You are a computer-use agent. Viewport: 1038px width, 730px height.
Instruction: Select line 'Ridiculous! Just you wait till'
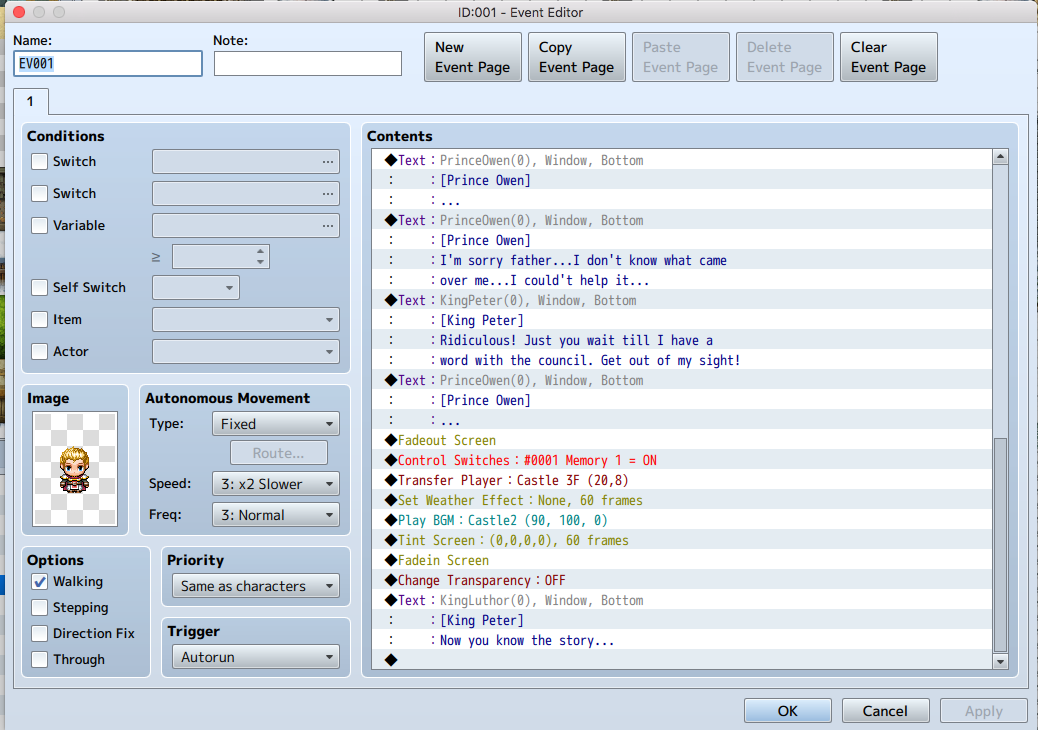pyautogui.click(x=682, y=340)
